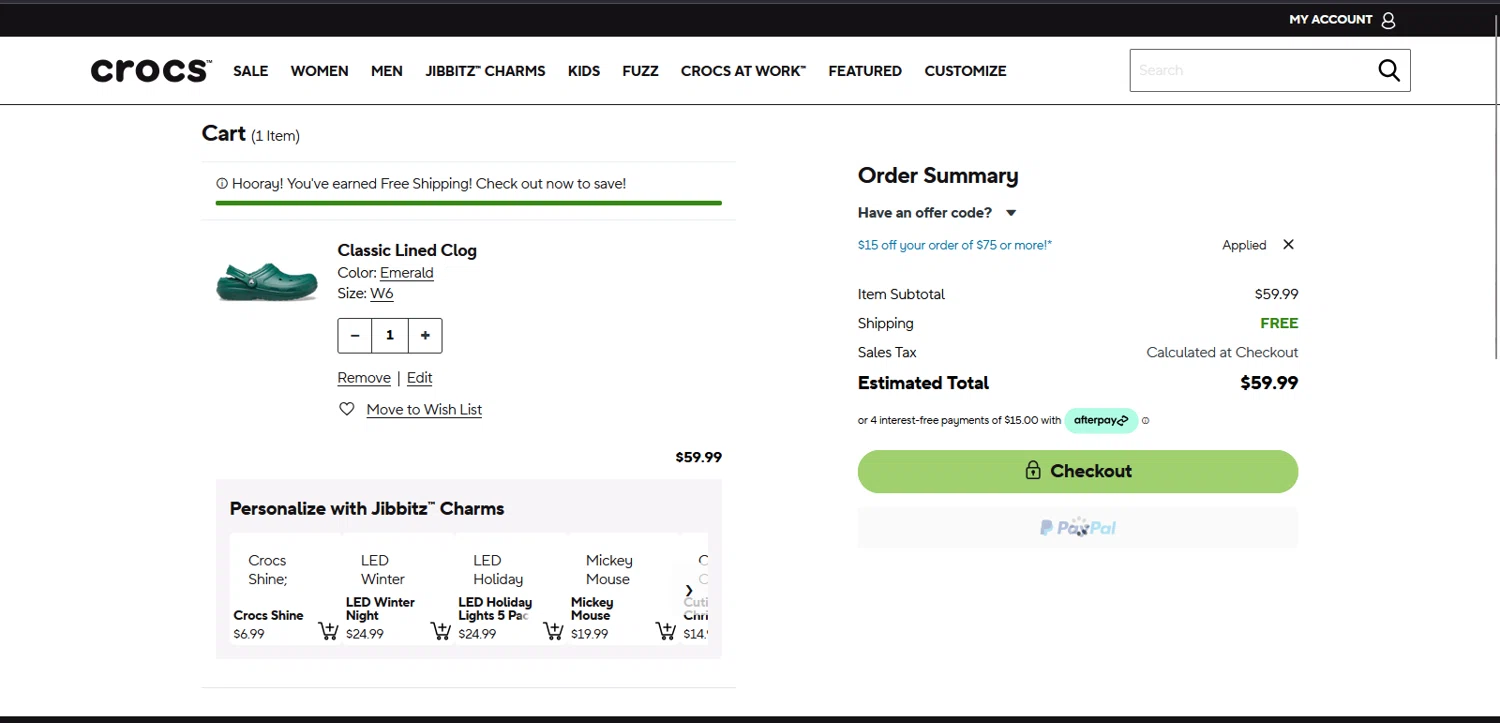Click Move to Wish List link
The height and width of the screenshot is (723, 1500).
pyautogui.click(x=424, y=410)
